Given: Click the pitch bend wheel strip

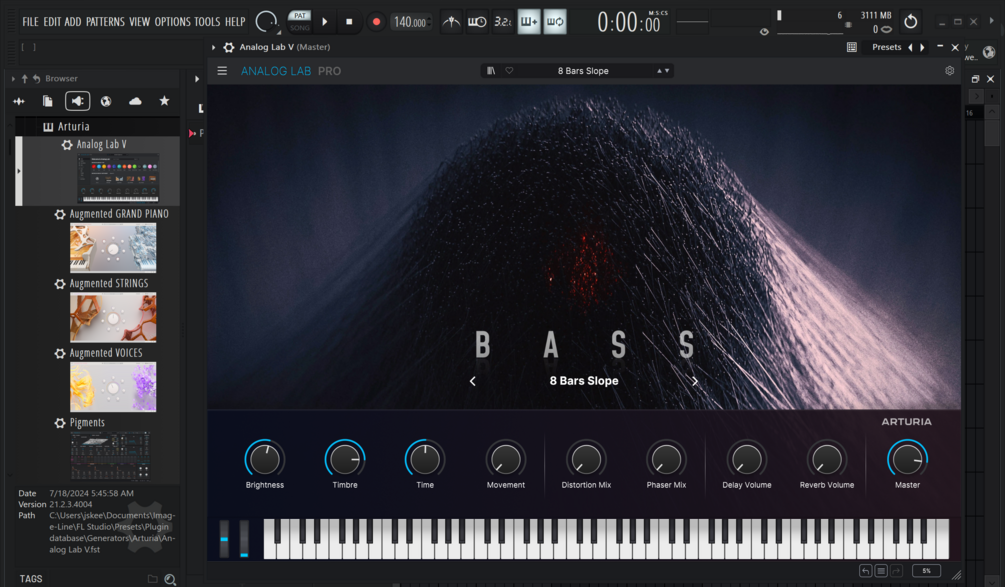Looking at the screenshot, I should click(224, 539).
